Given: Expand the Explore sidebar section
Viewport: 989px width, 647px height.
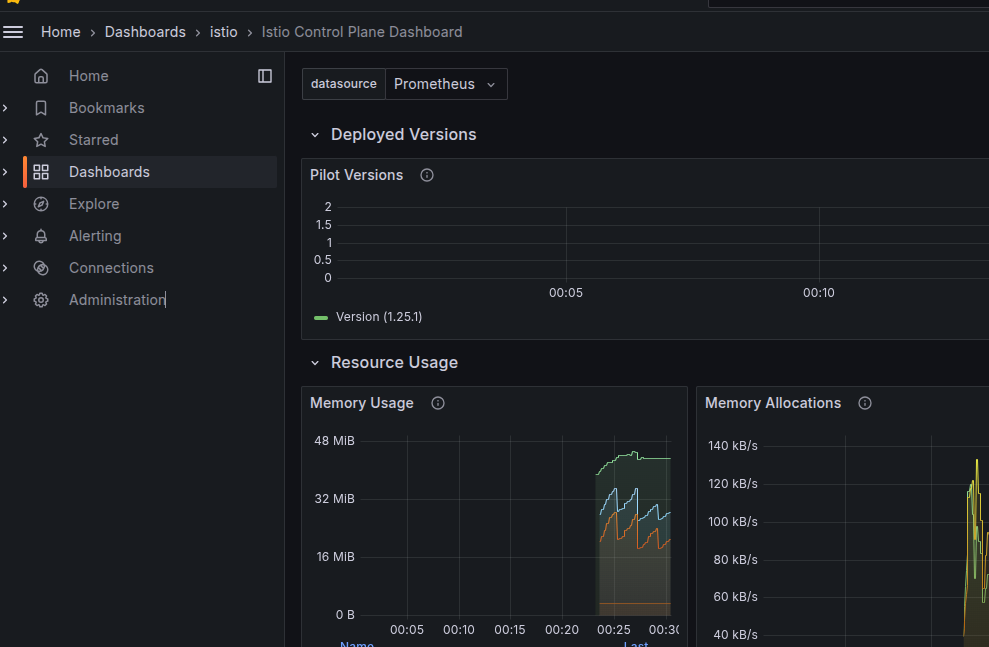Looking at the screenshot, I should [x=5, y=204].
